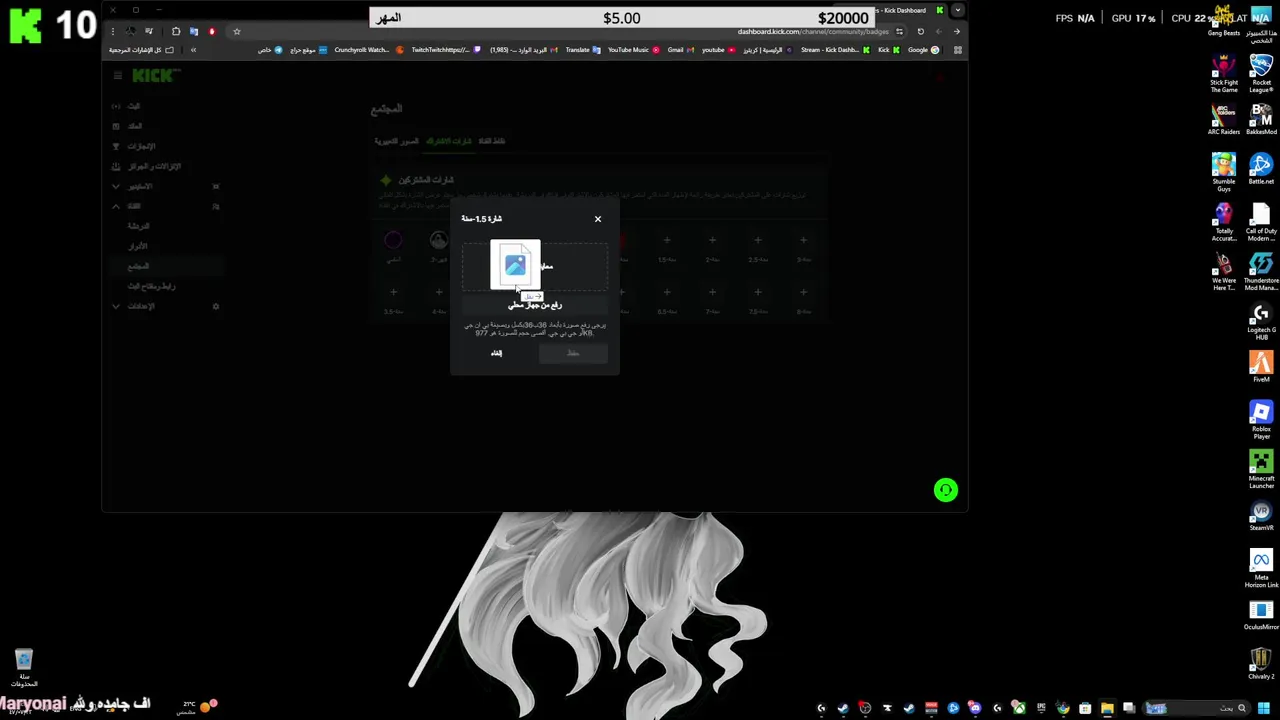Switch to the نقاط القناة tab
1280x720 pixels.
(492, 141)
